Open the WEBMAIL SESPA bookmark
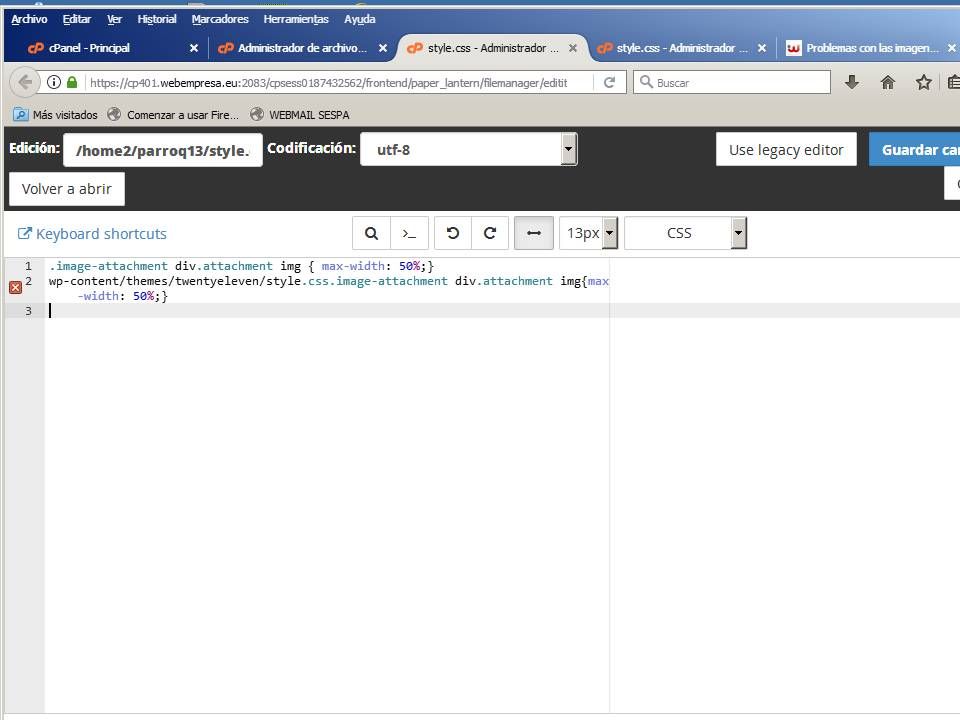The width and height of the screenshot is (960, 720). (x=300, y=114)
